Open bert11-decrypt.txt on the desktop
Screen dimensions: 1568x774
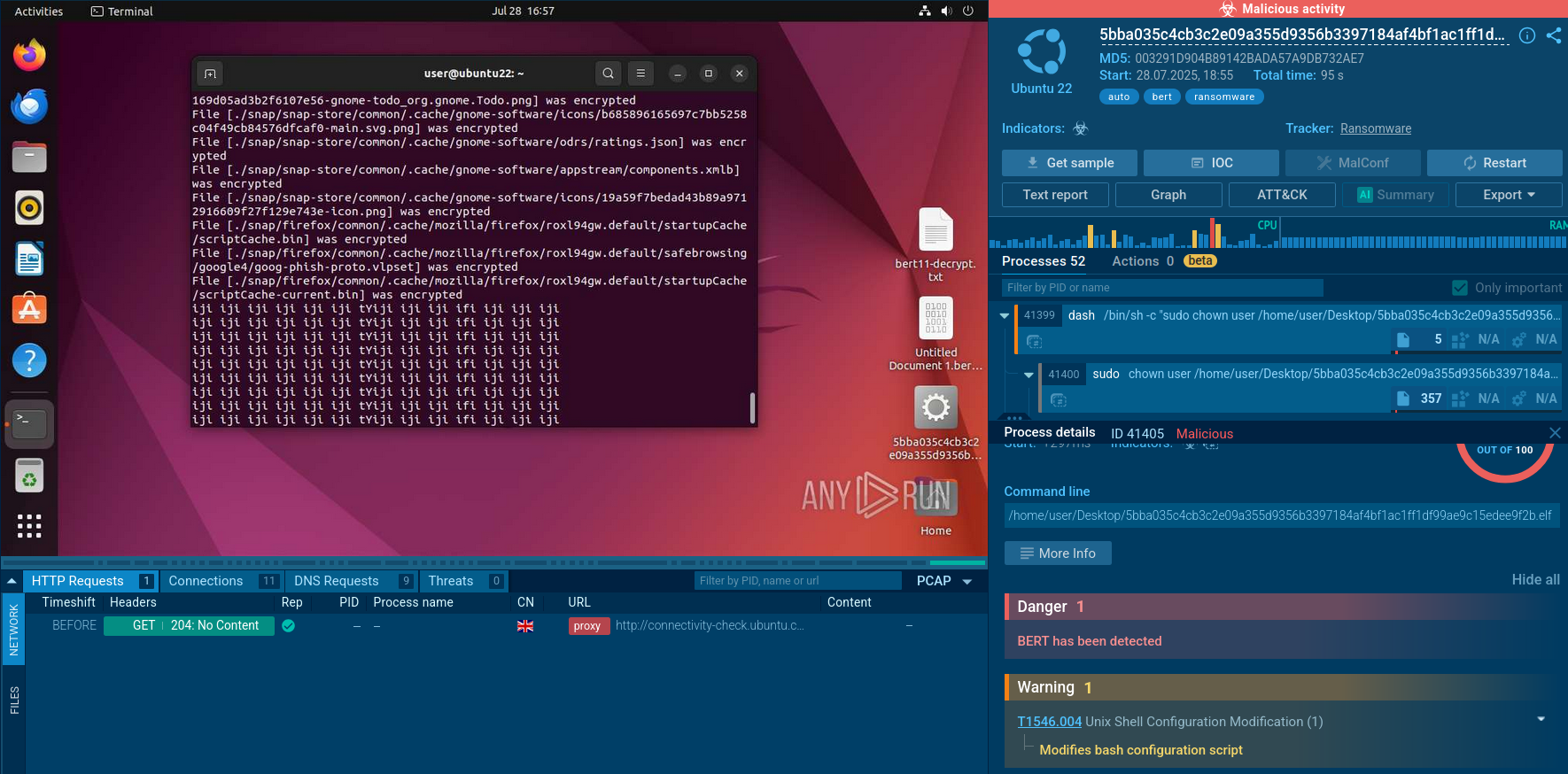(935, 244)
